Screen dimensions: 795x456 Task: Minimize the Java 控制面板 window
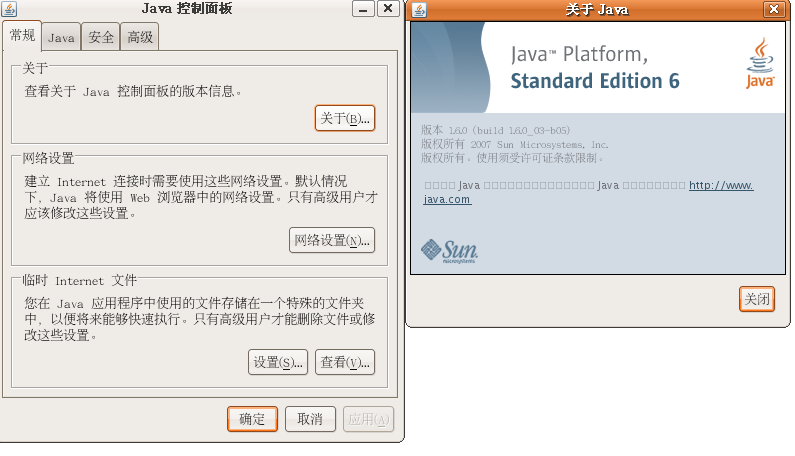coord(363,9)
